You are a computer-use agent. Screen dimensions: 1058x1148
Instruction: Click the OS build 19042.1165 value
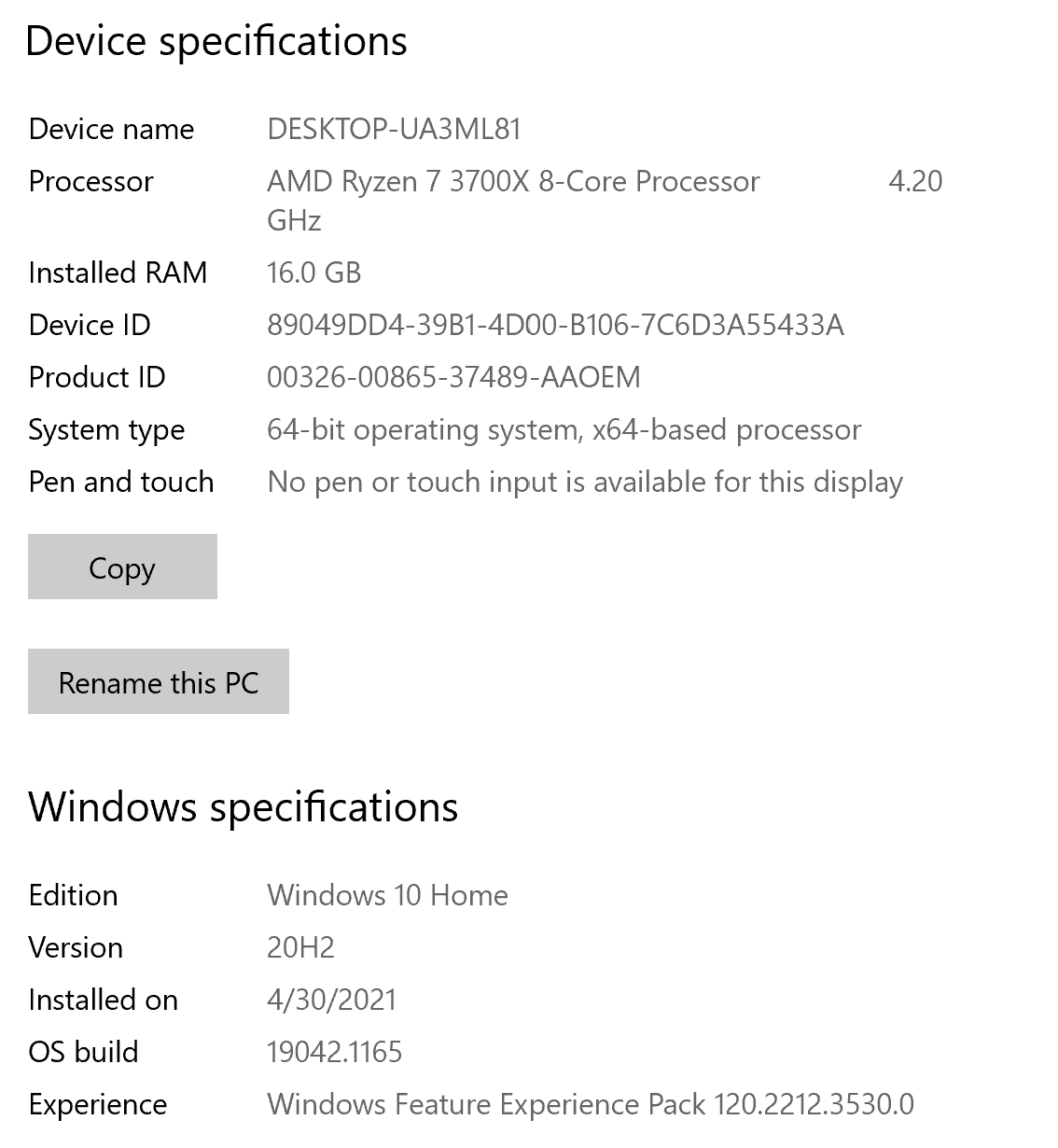[x=334, y=1052]
